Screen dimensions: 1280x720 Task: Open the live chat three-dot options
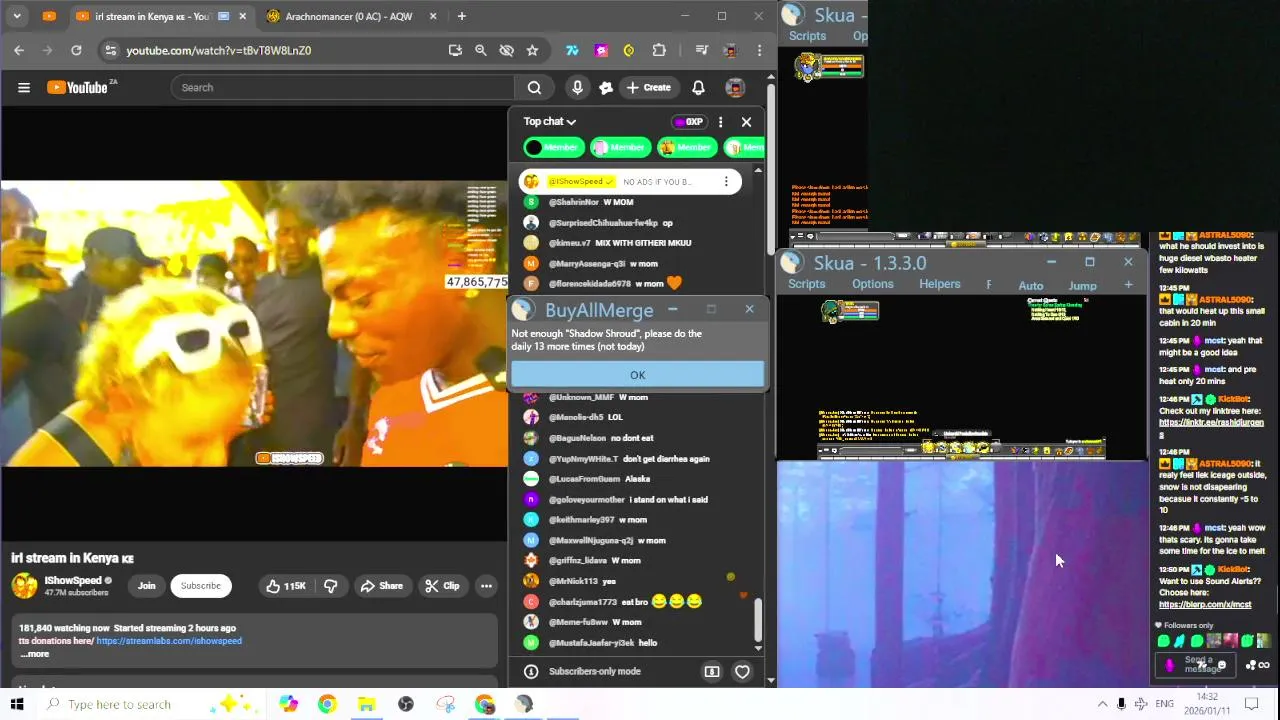pos(720,122)
